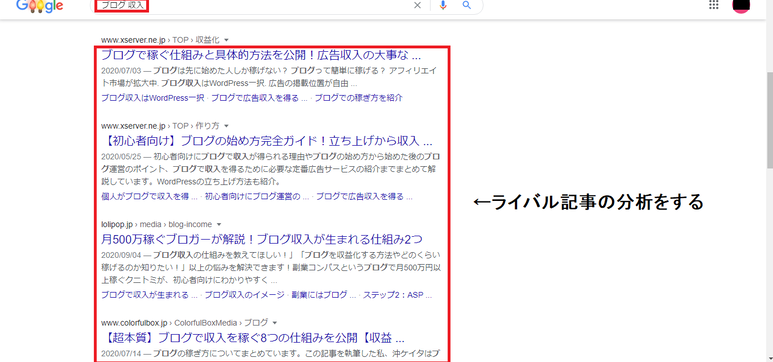The height and width of the screenshot is (362, 773).
Task: Click URL www.xserver.ne.jp › TOP › 収益化
Action: click(x=160, y=39)
